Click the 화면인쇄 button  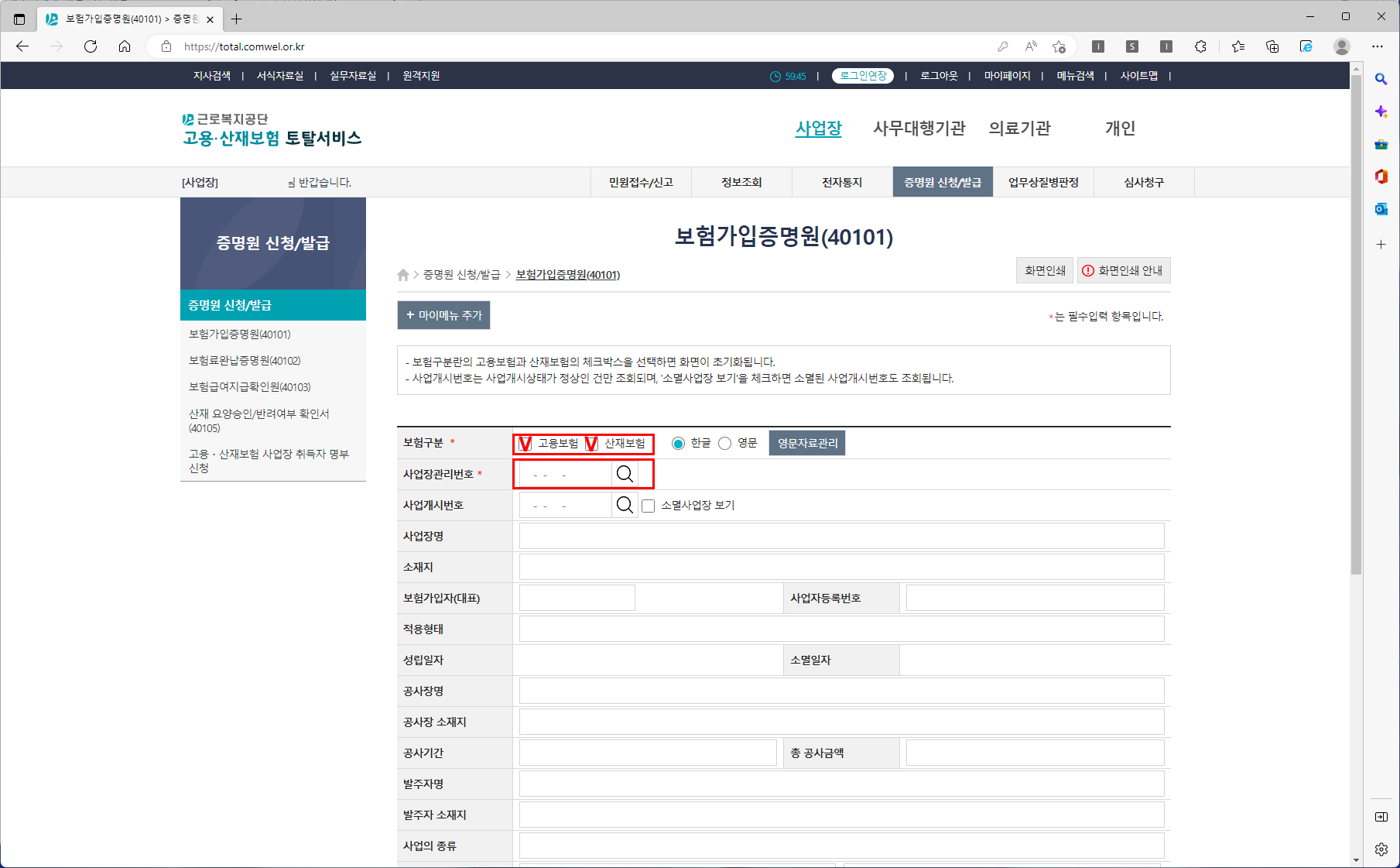1045,270
